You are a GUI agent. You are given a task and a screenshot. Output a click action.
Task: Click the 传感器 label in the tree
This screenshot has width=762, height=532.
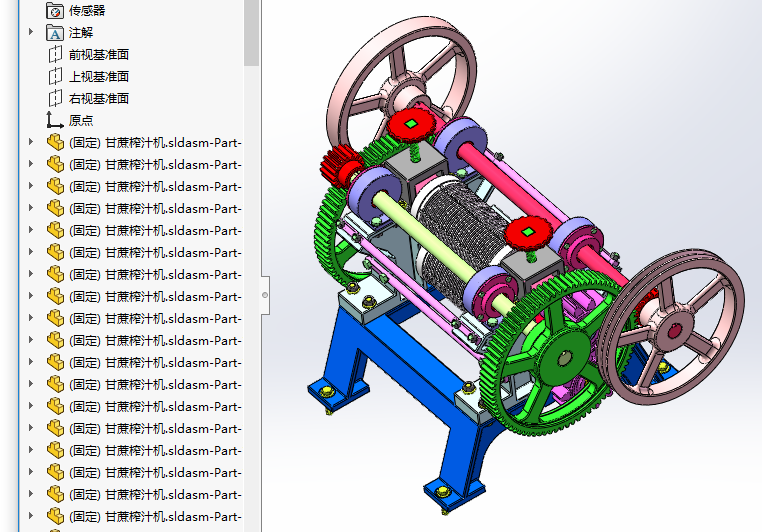point(87,11)
